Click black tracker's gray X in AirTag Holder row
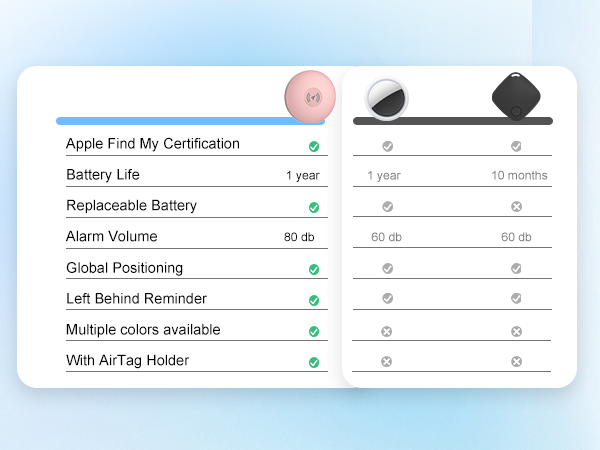The width and height of the screenshot is (600, 450). (x=516, y=362)
